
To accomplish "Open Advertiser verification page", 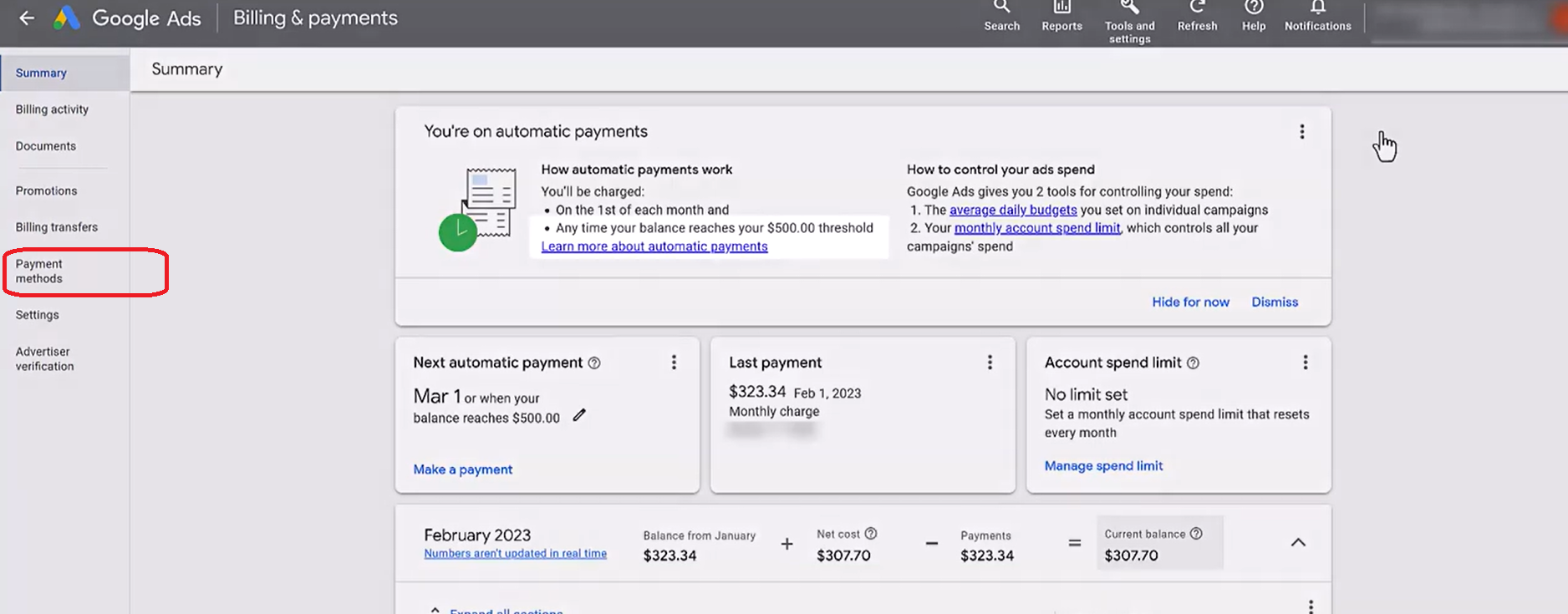I will point(45,359).
